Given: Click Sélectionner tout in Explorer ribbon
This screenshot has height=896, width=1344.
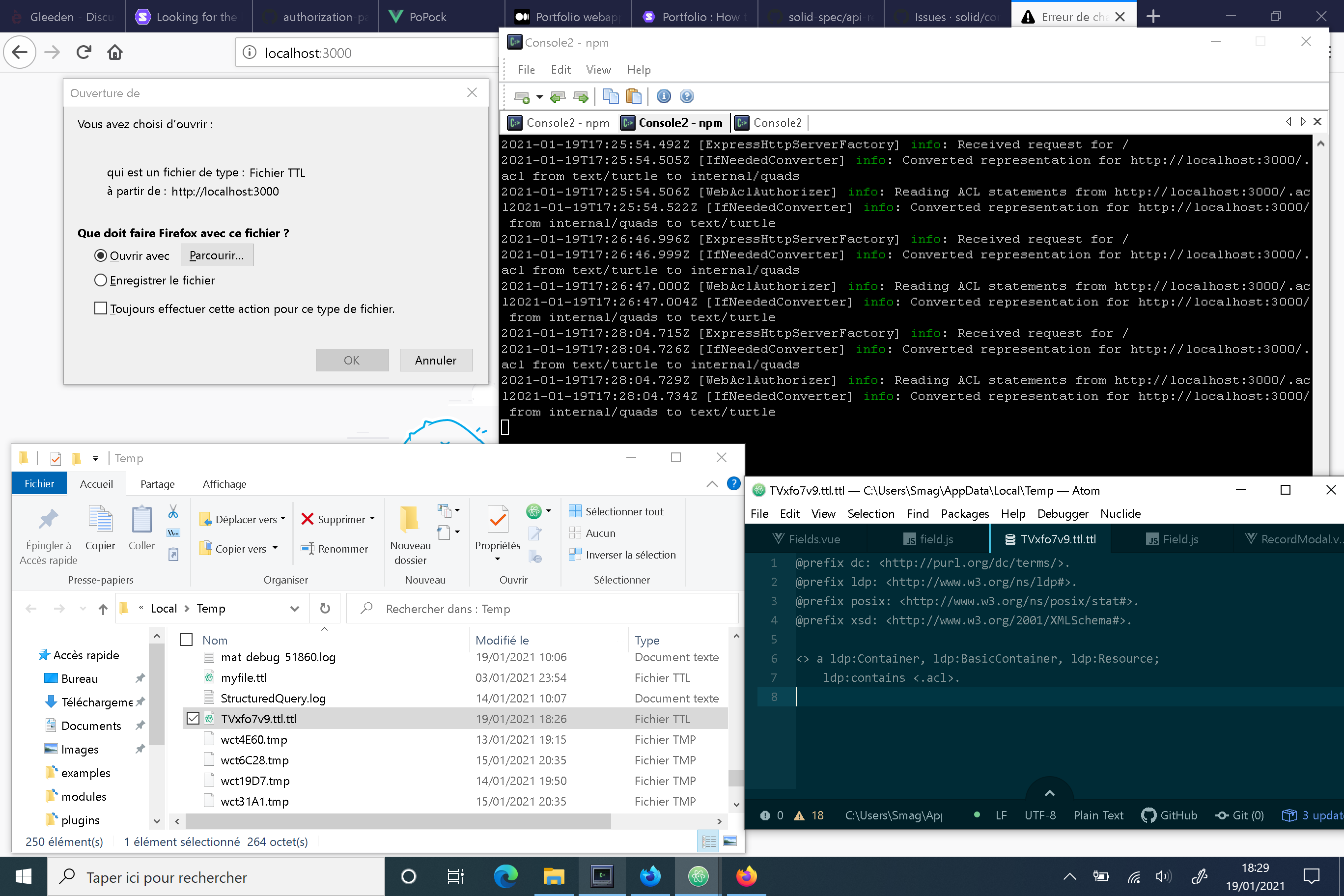Looking at the screenshot, I should [x=616, y=511].
